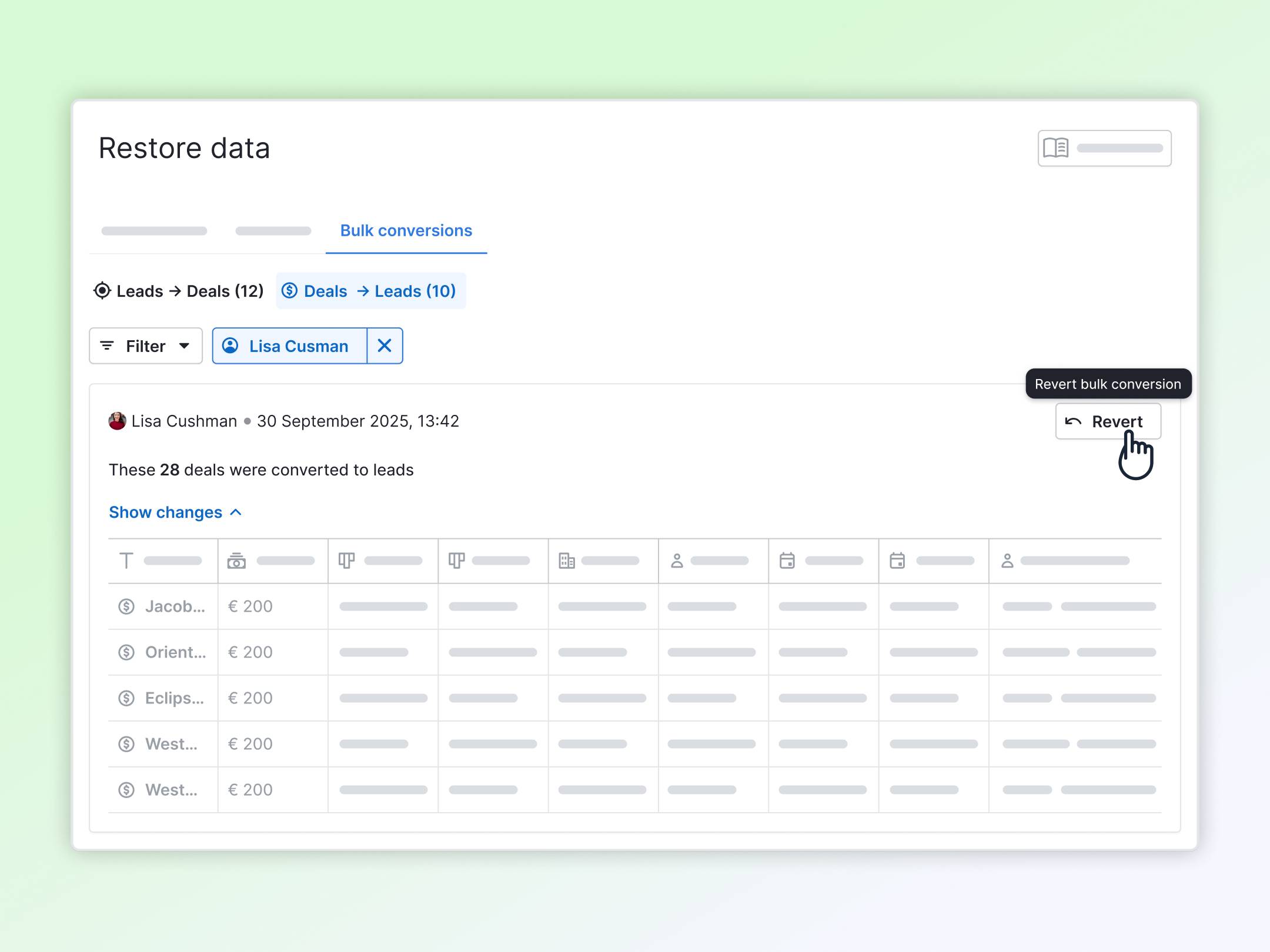Switch to the Bulk conversions tab
The height and width of the screenshot is (952, 1270).
click(x=406, y=230)
